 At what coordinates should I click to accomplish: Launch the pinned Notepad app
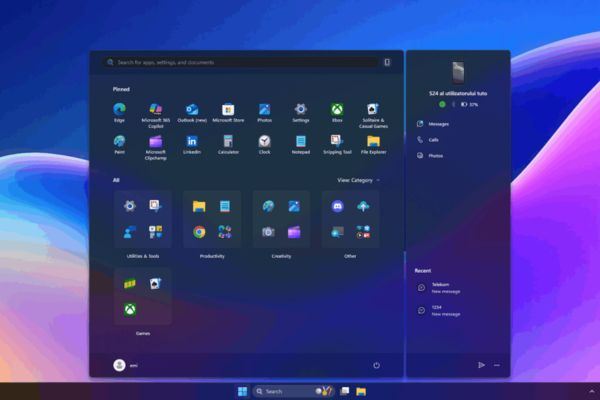pos(301,144)
